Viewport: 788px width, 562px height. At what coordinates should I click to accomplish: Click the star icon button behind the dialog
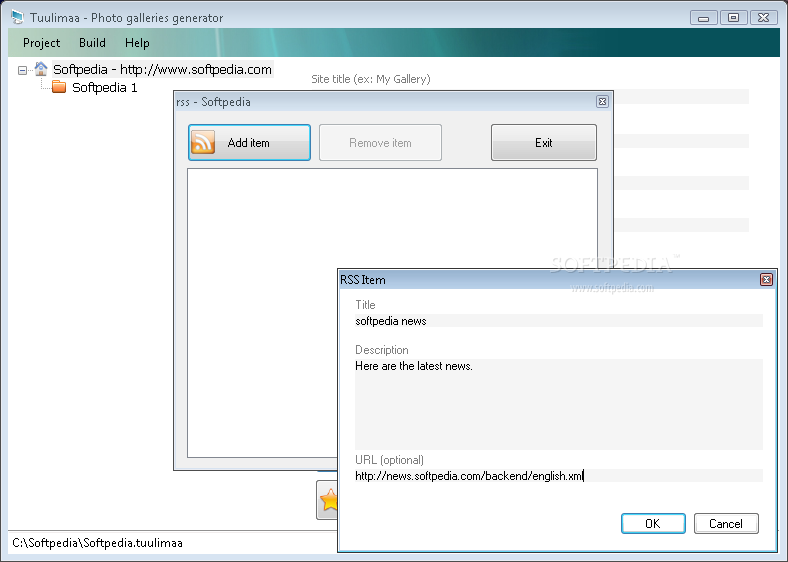point(328,500)
